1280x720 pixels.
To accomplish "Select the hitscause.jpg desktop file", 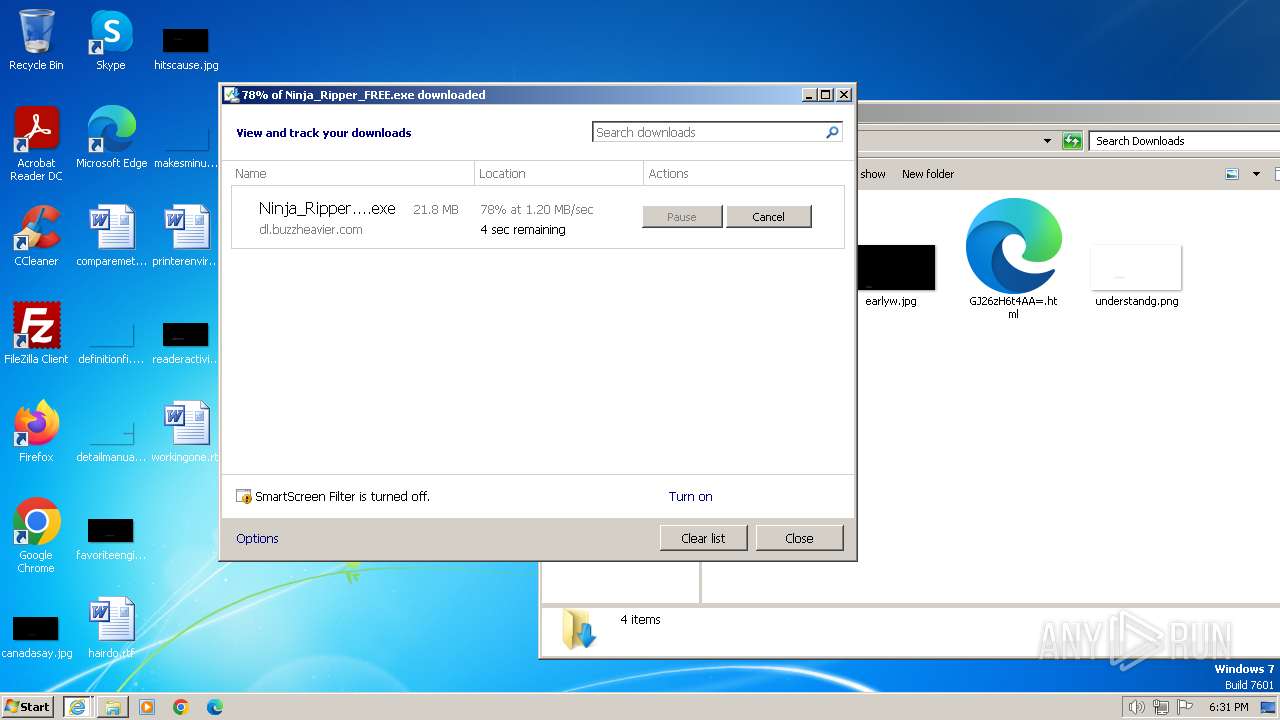I will [x=186, y=48].
